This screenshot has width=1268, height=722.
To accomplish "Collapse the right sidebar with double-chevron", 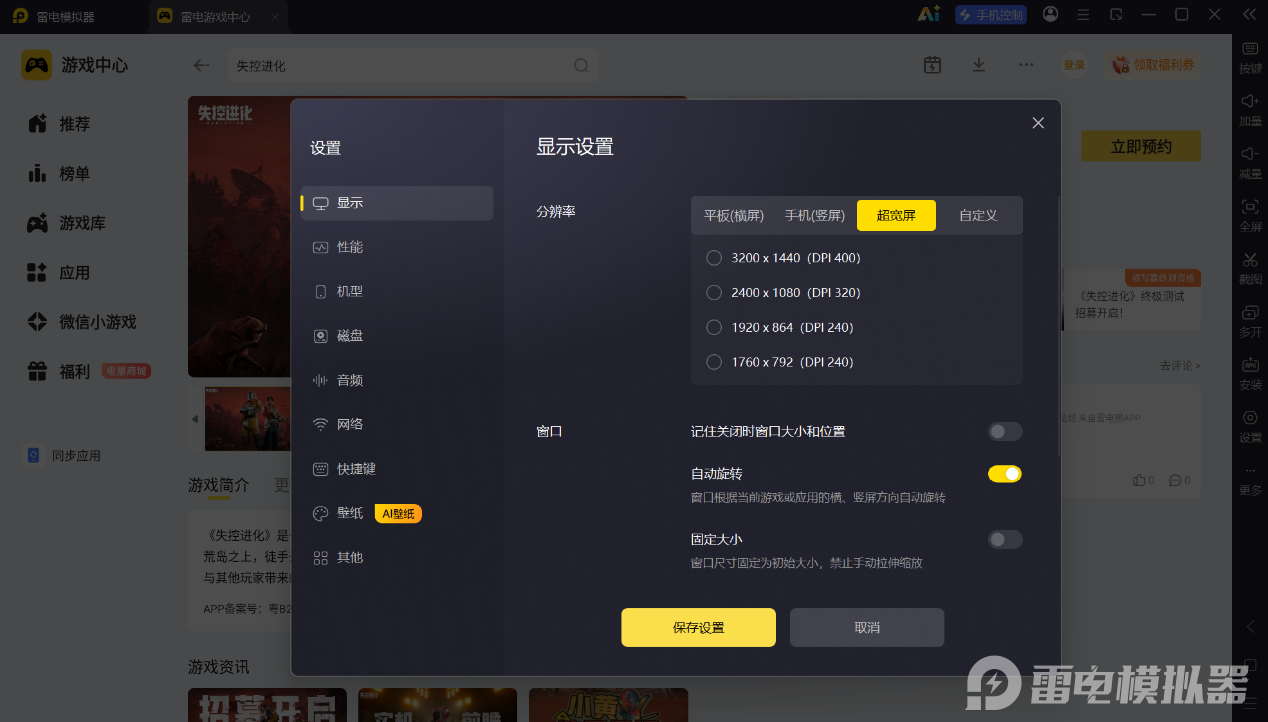I will tap(1249, 14).
